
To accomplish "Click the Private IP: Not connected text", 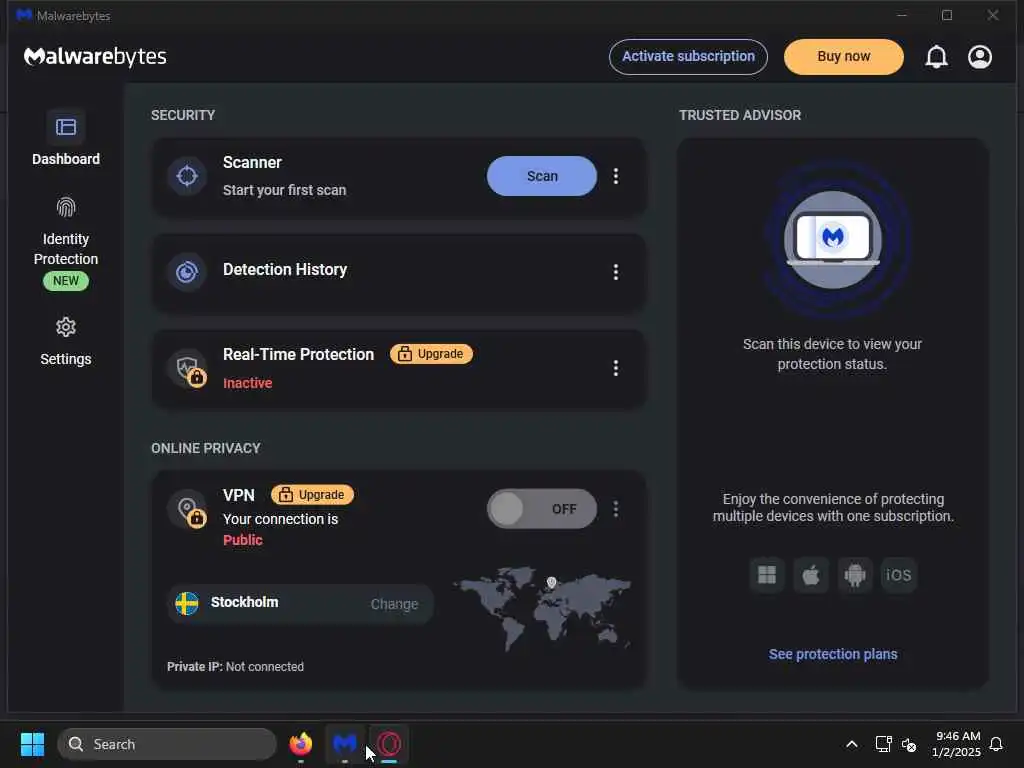I will [x=235, y=667].
